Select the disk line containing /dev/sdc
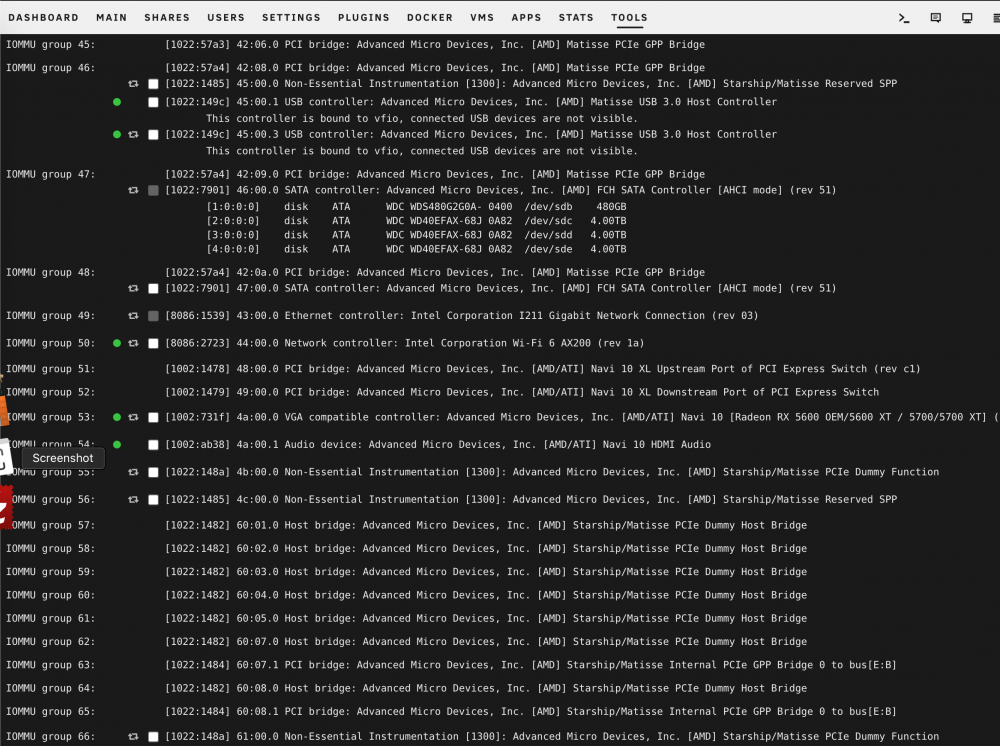 [416, 221]
